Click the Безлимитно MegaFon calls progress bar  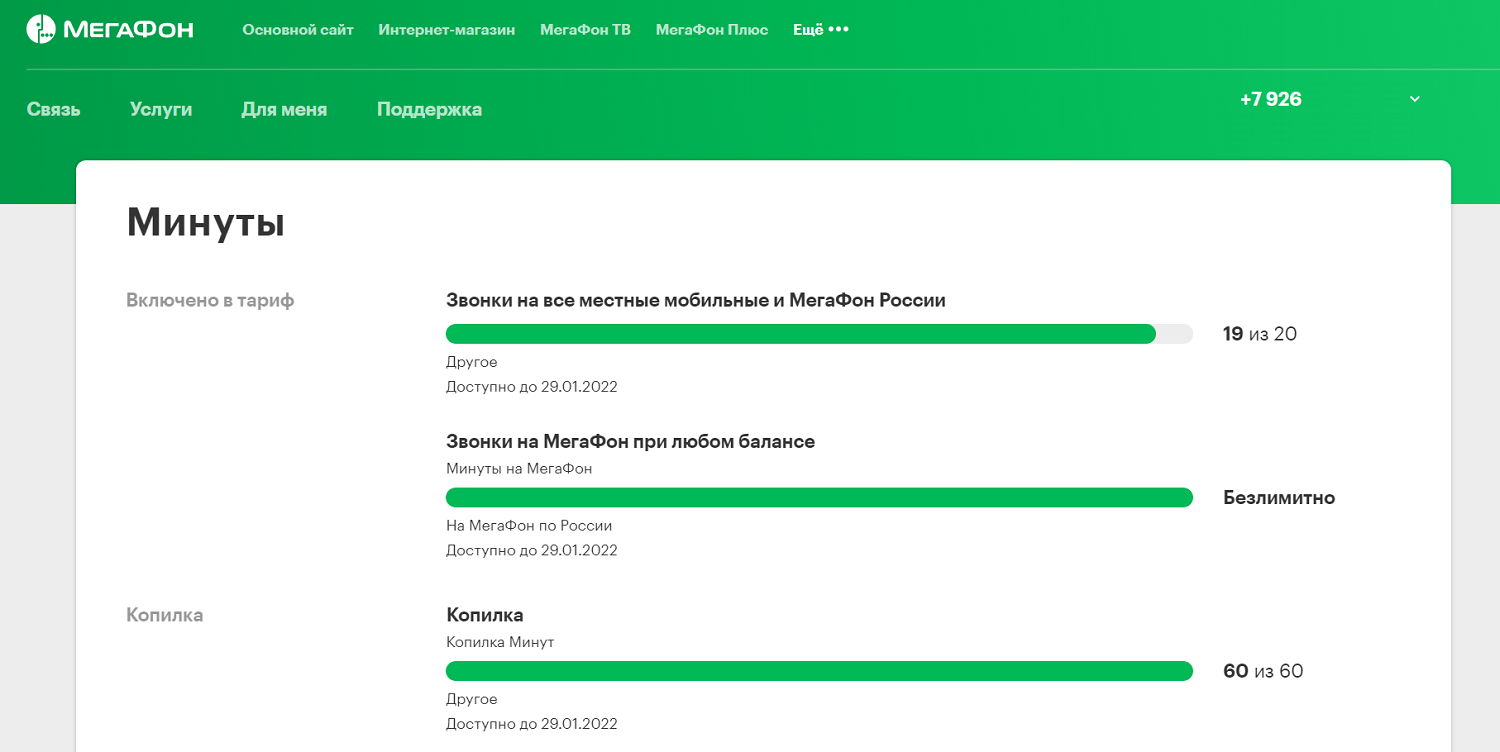[x=819, y=497]
